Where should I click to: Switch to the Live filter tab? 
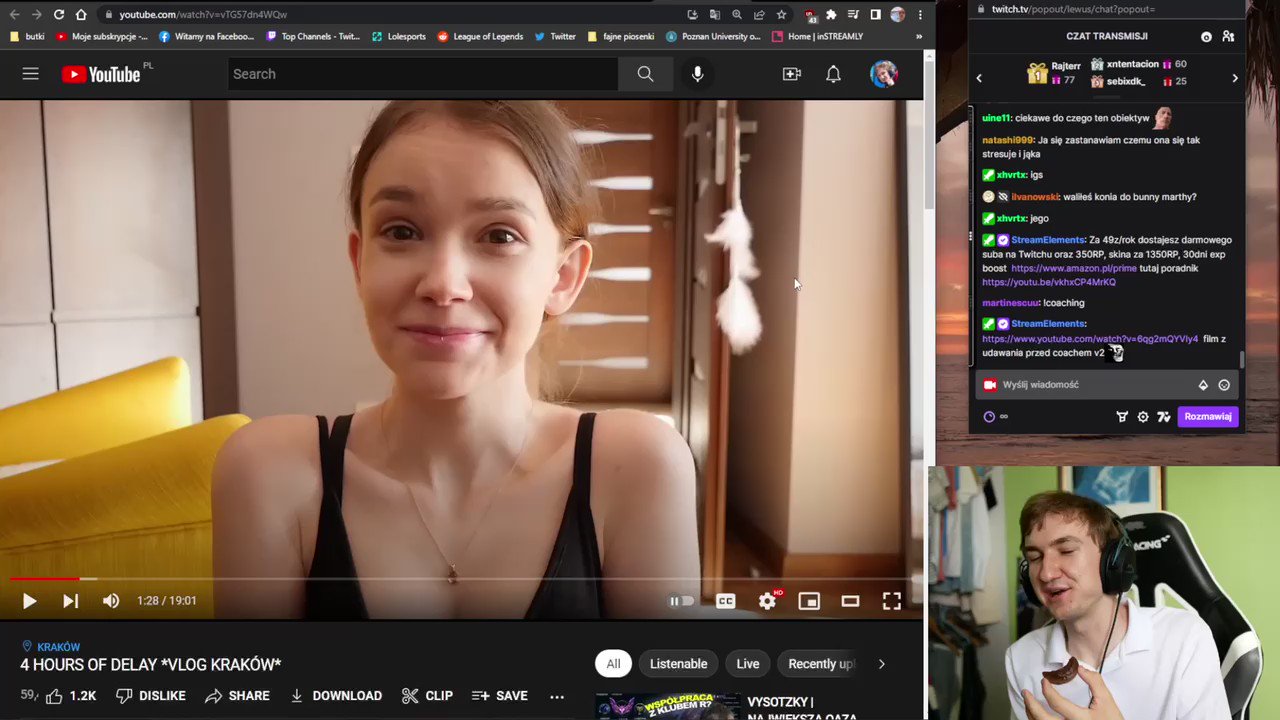[747, 663]
